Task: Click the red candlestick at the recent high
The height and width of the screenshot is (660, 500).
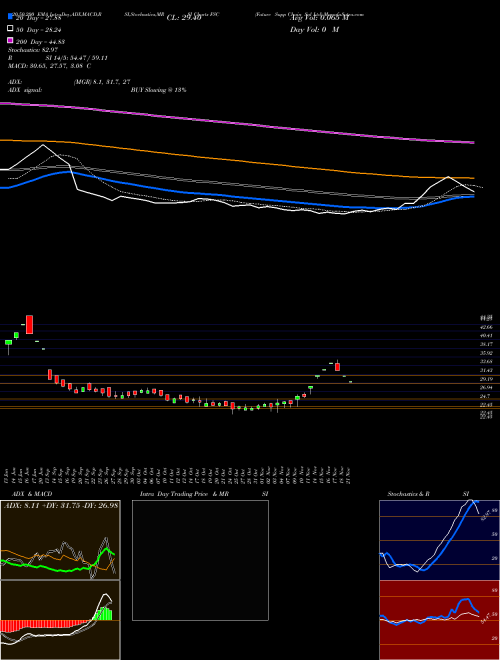Action: pyautogui.click(x=338, y=366)
